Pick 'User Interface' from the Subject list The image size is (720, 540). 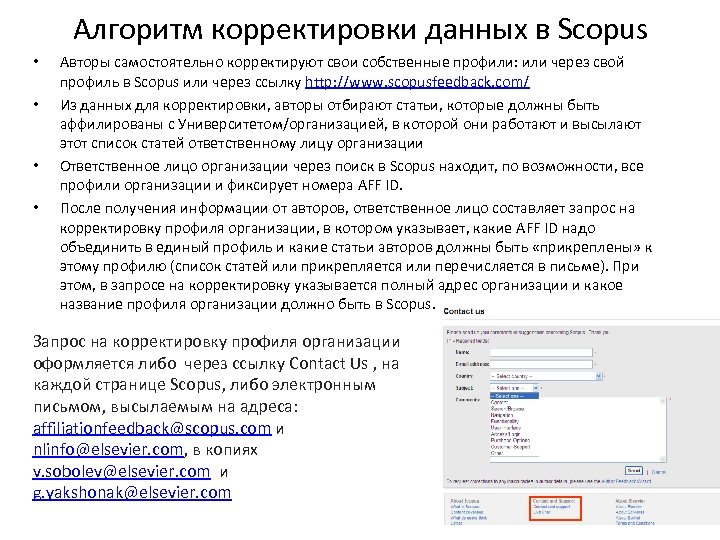coord(506,428)
